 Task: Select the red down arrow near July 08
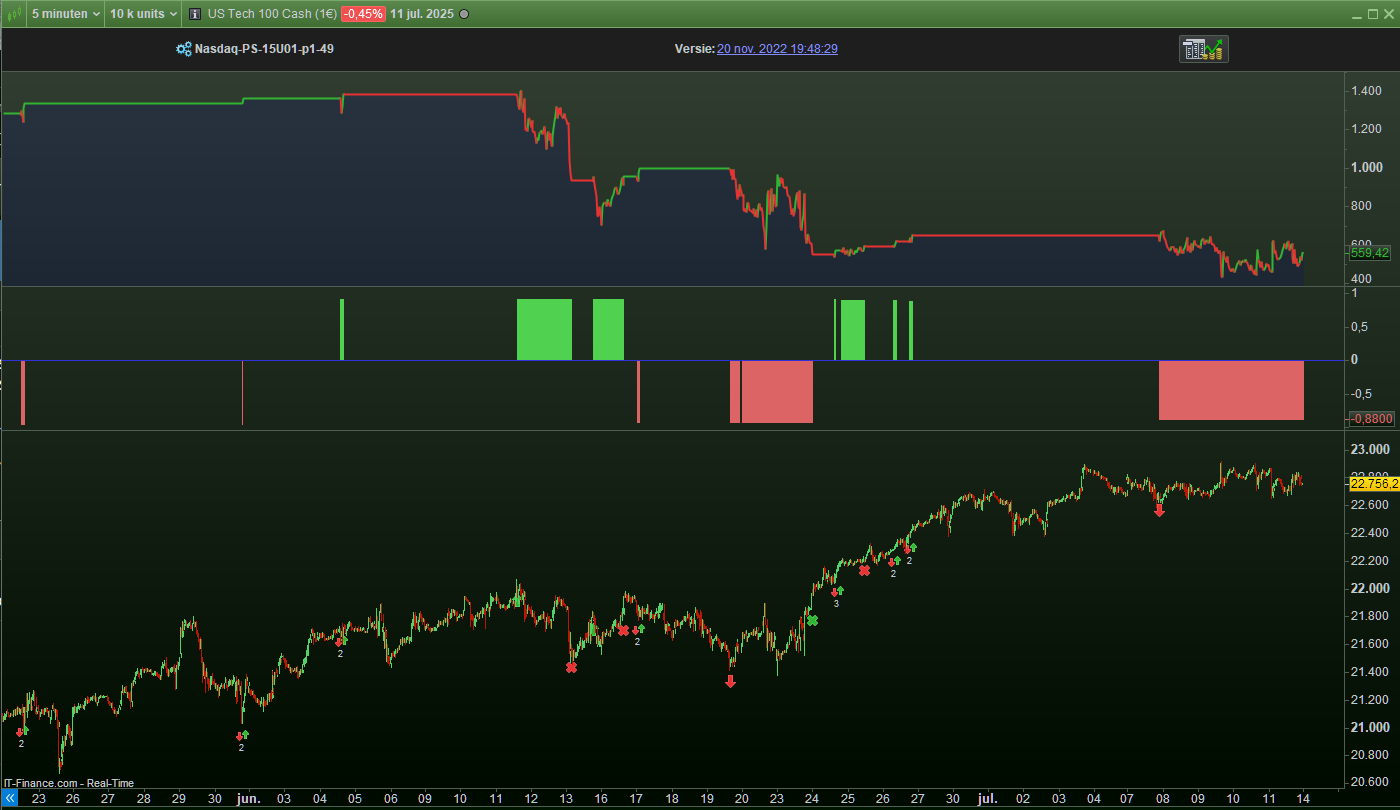coord(1160,511)
